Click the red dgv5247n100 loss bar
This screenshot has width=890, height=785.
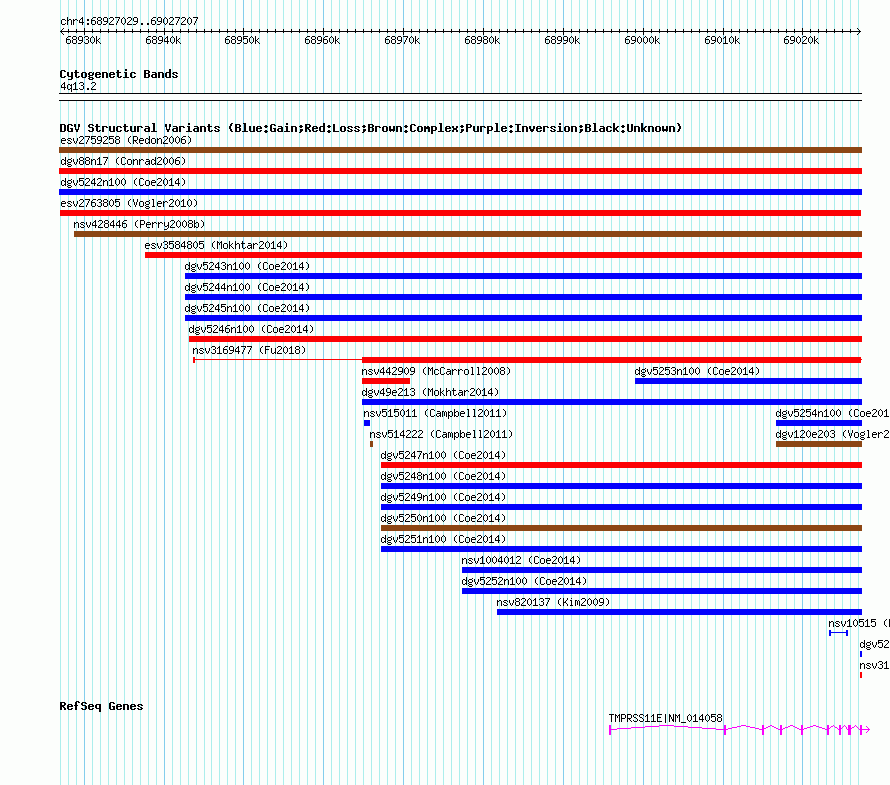pos(622,465)
